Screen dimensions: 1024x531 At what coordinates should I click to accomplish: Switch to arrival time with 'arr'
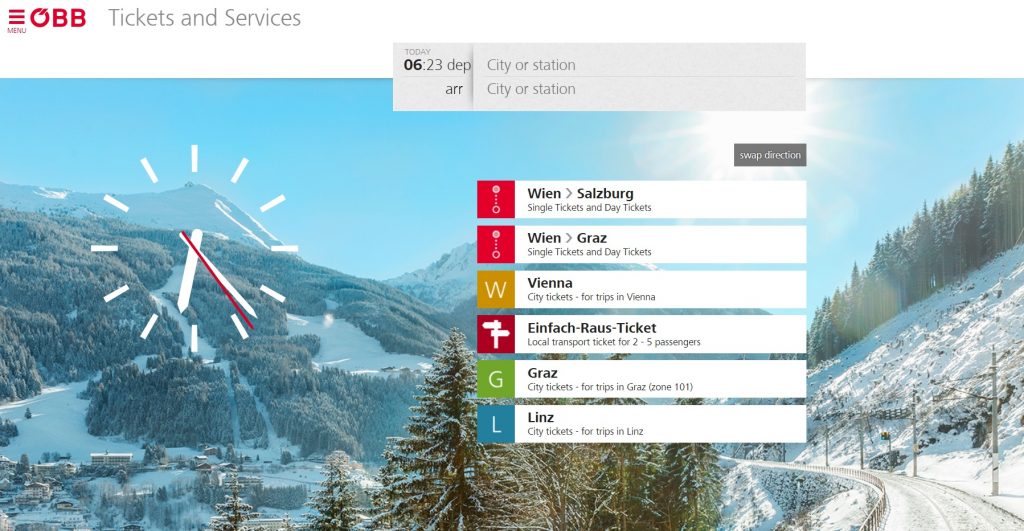(454, 89)
